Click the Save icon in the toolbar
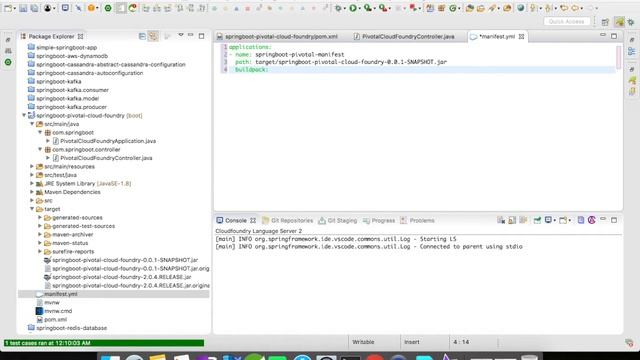This screenshot has width=640, height=360. [x=23, y=8]
